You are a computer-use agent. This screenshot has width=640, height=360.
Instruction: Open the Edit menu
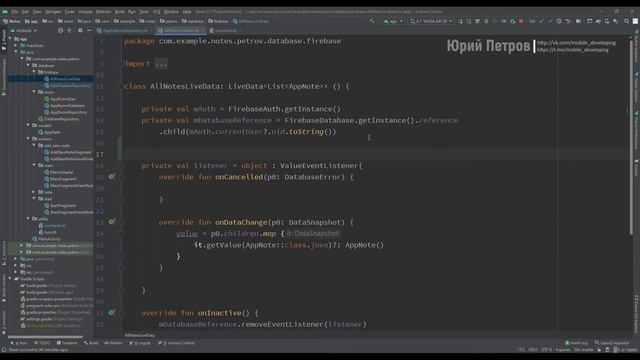pyautogui.click(x=25, y=12)
